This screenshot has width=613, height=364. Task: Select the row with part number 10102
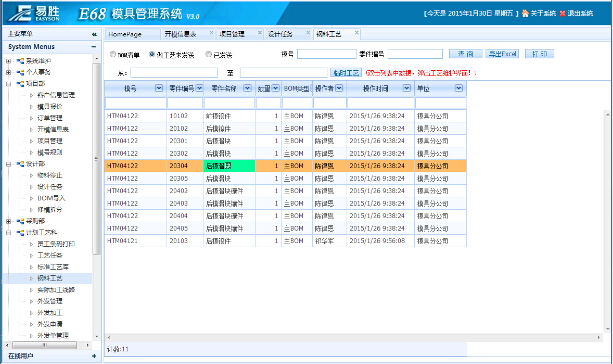click(x=285, y=116)
